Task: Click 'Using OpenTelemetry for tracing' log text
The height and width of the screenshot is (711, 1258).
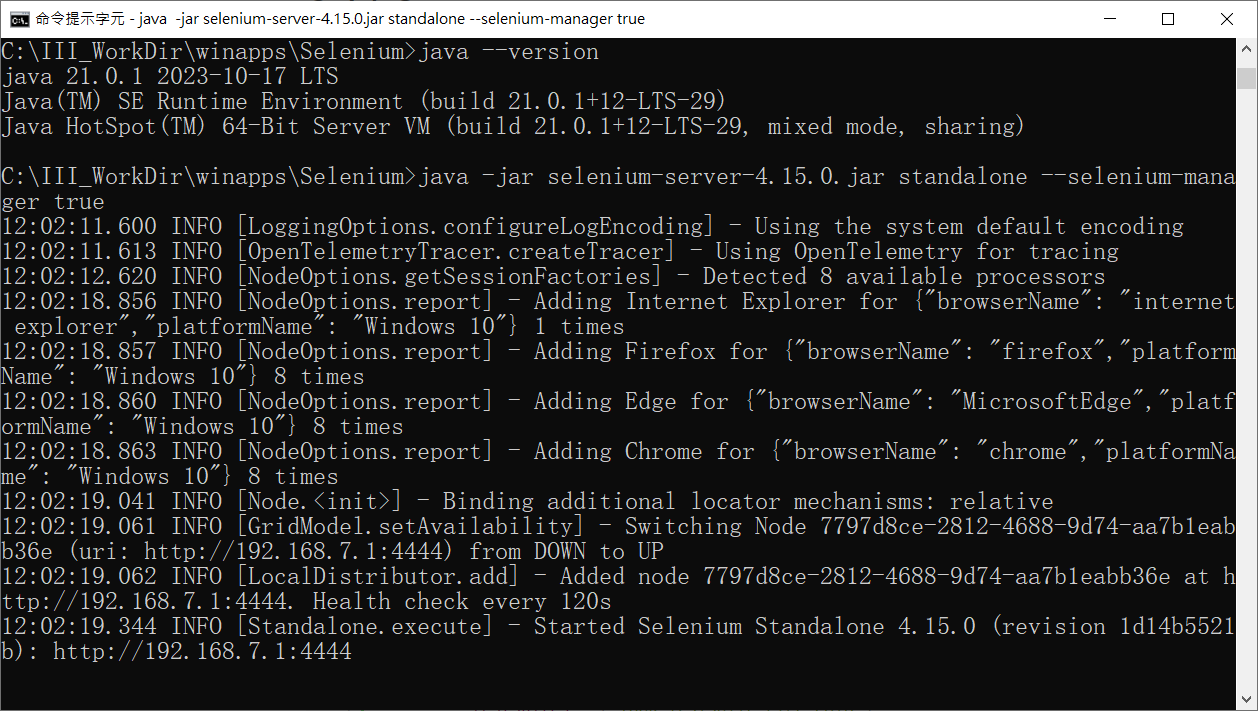Action: pyautogui.click(x=917, y=251)
